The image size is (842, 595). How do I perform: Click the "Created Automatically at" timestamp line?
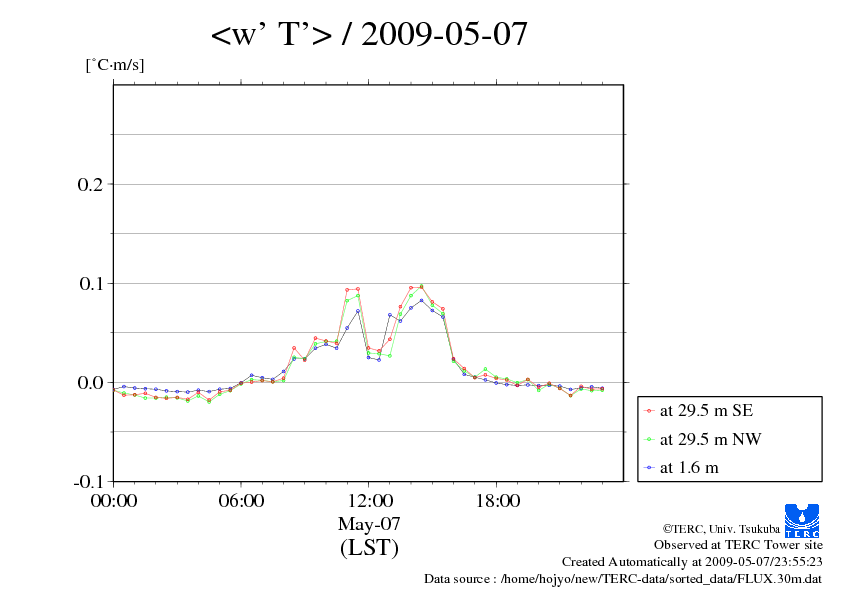692,562
